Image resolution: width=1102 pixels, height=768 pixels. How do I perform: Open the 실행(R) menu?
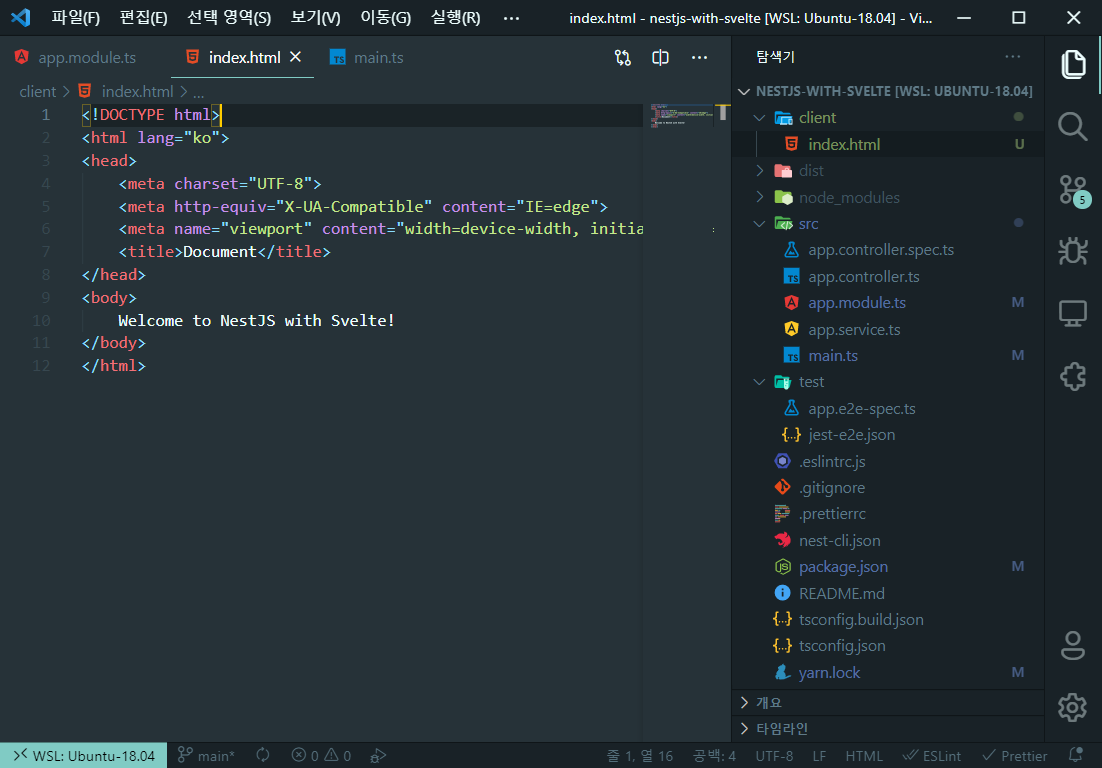point(455,18)
